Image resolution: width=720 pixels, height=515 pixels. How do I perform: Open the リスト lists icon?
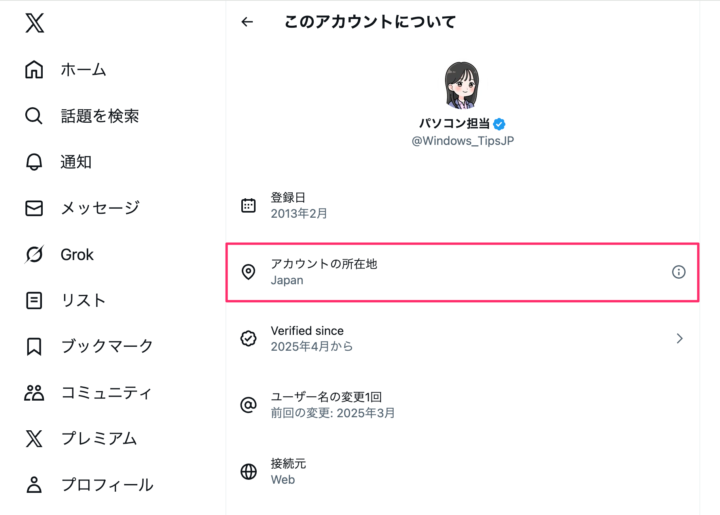[x=34, y=300]
